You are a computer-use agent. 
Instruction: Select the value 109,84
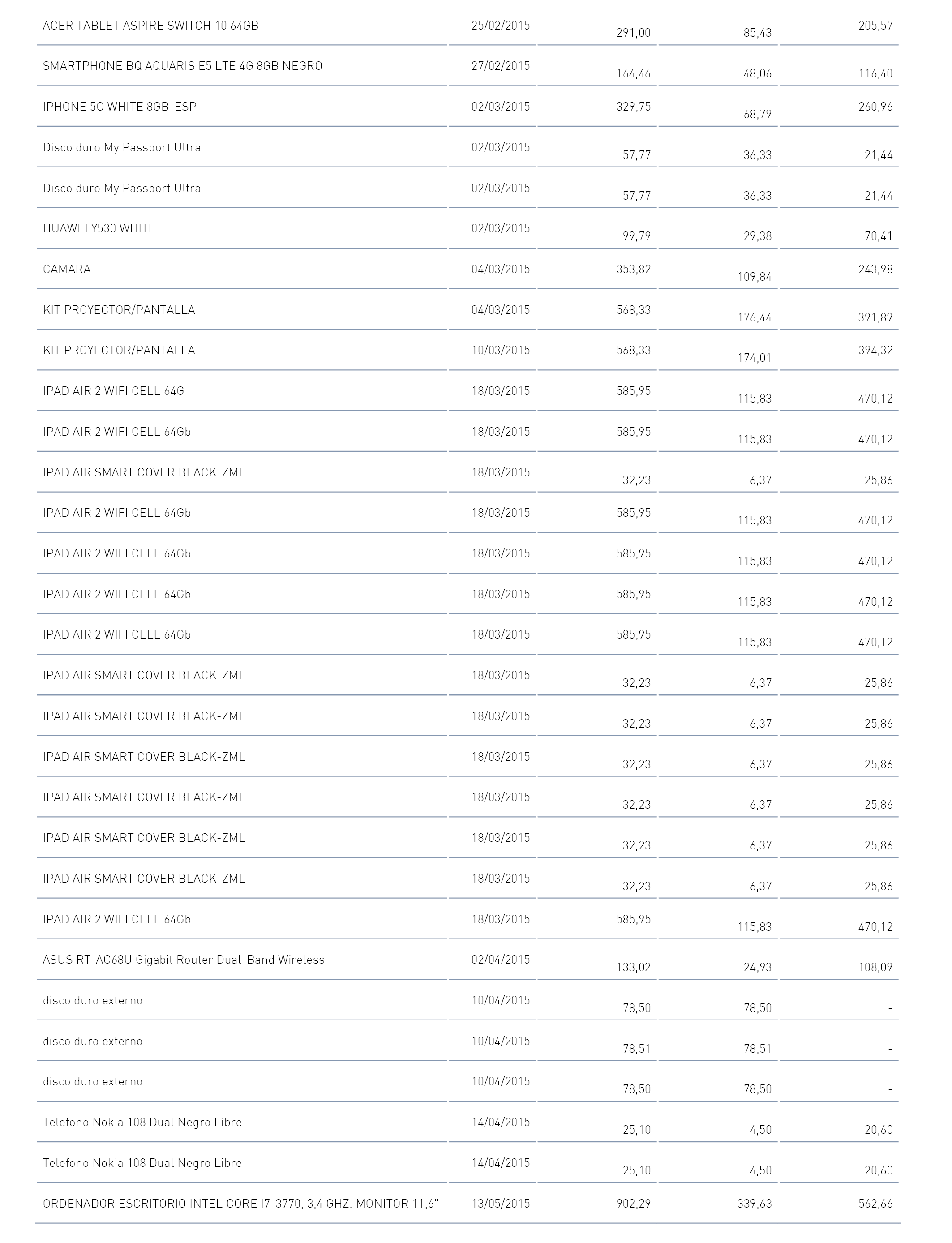[755, 277]
